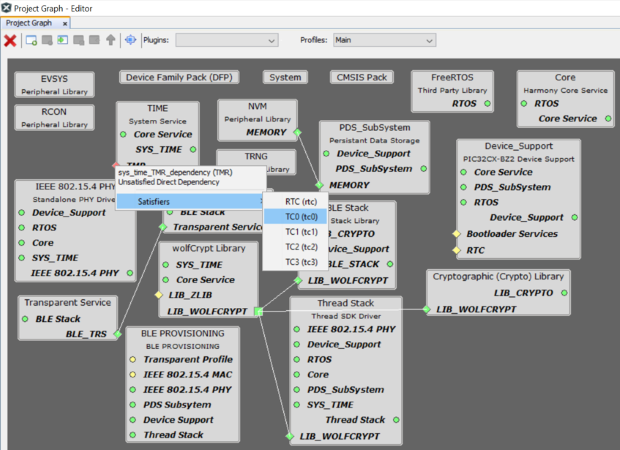Click the wolfCrypt Library node title
This screenshot has height=450, width=620.
click(x=209, y=248)
